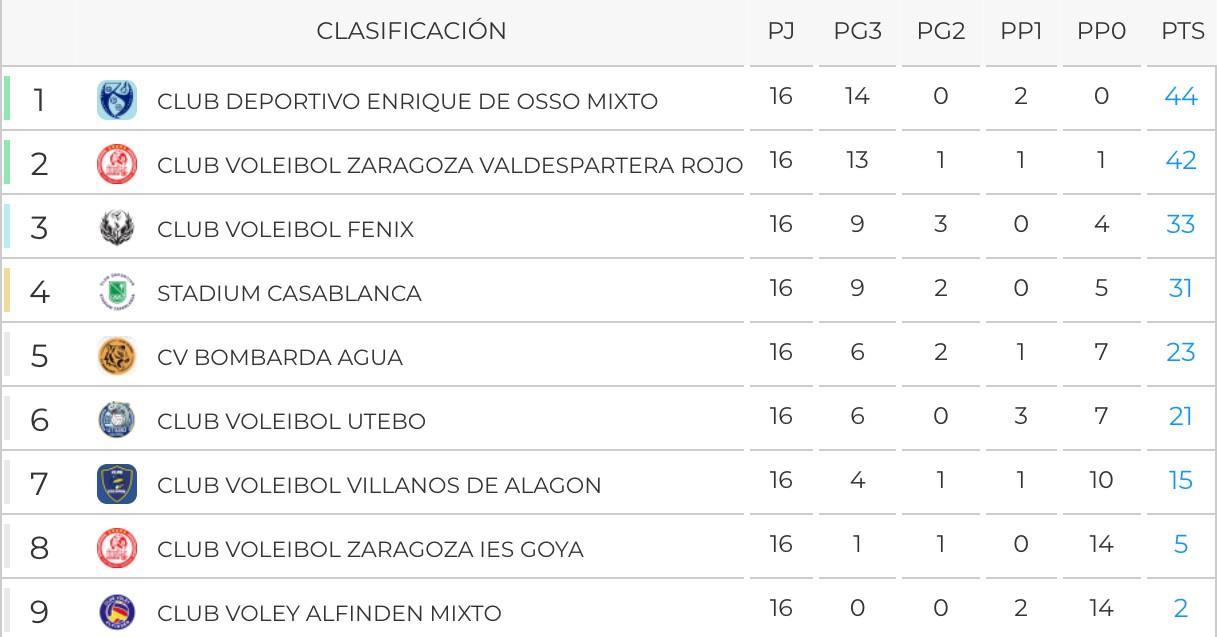Image resolution: width=1217 pixels, height=637 pixels.
Task: Click the PG3 column header
Action: [x=858, y=32]
